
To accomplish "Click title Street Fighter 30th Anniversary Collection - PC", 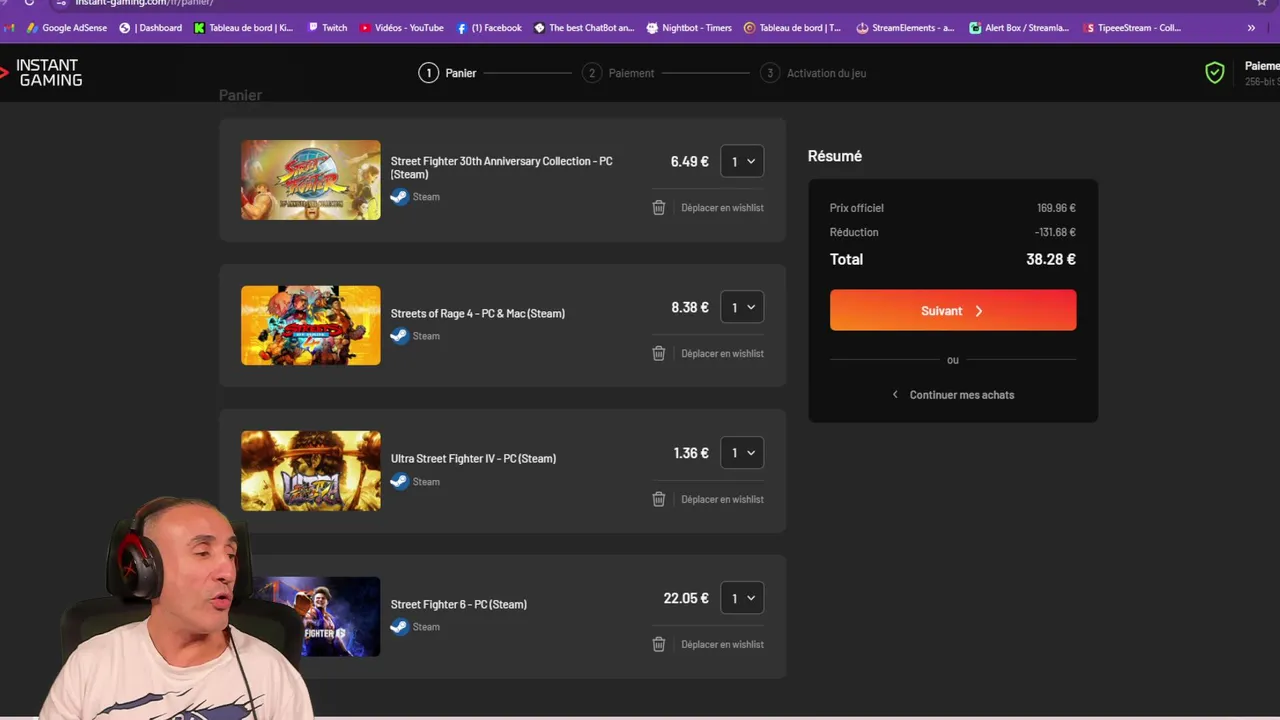I will (501, 167).
